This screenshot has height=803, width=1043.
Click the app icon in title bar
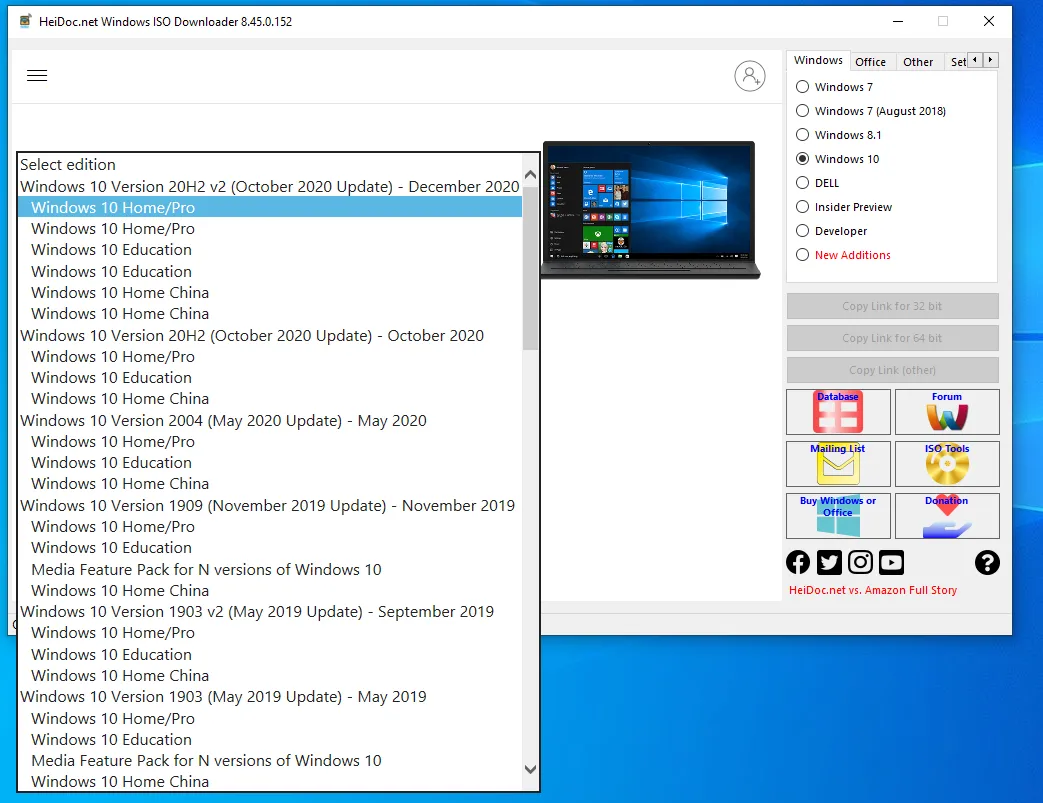pos(25,21)
